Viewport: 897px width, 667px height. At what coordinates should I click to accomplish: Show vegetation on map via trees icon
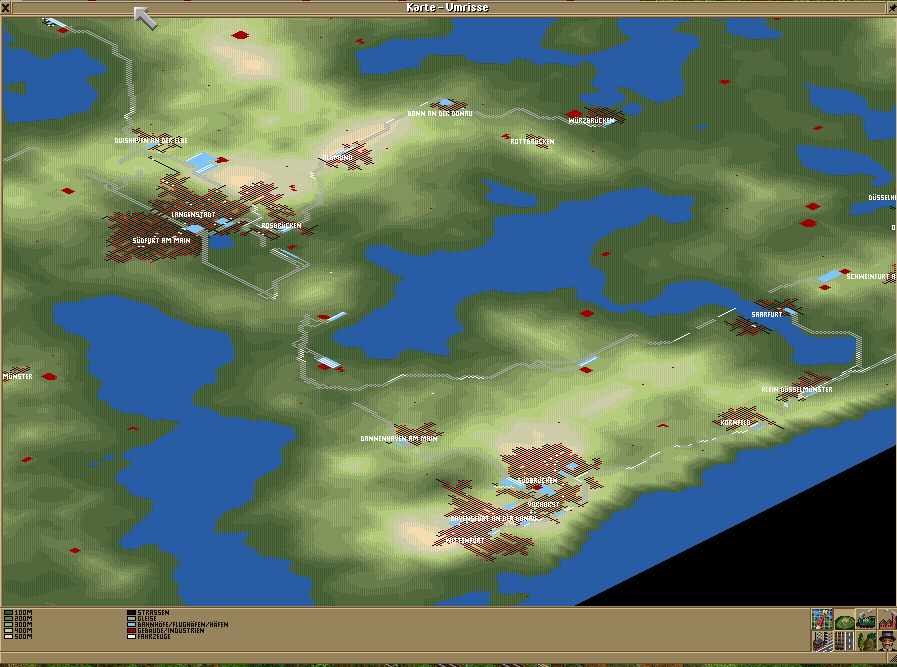point(866,641)
